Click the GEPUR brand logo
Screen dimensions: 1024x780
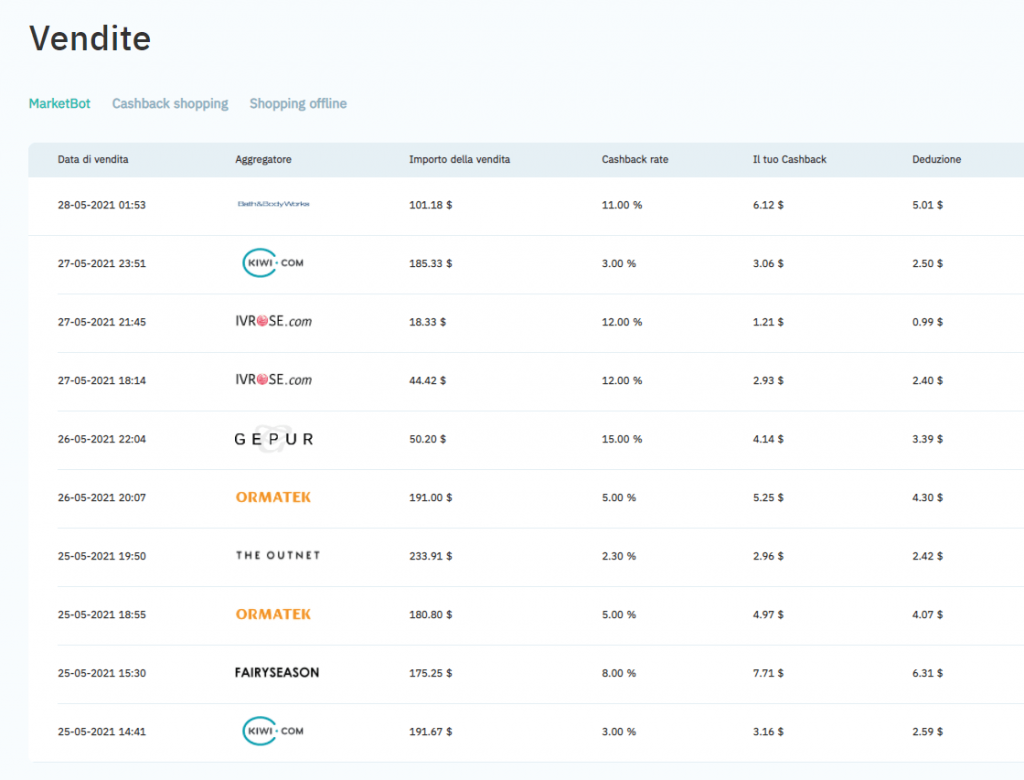pyautogui.click(x=273, y=439)
